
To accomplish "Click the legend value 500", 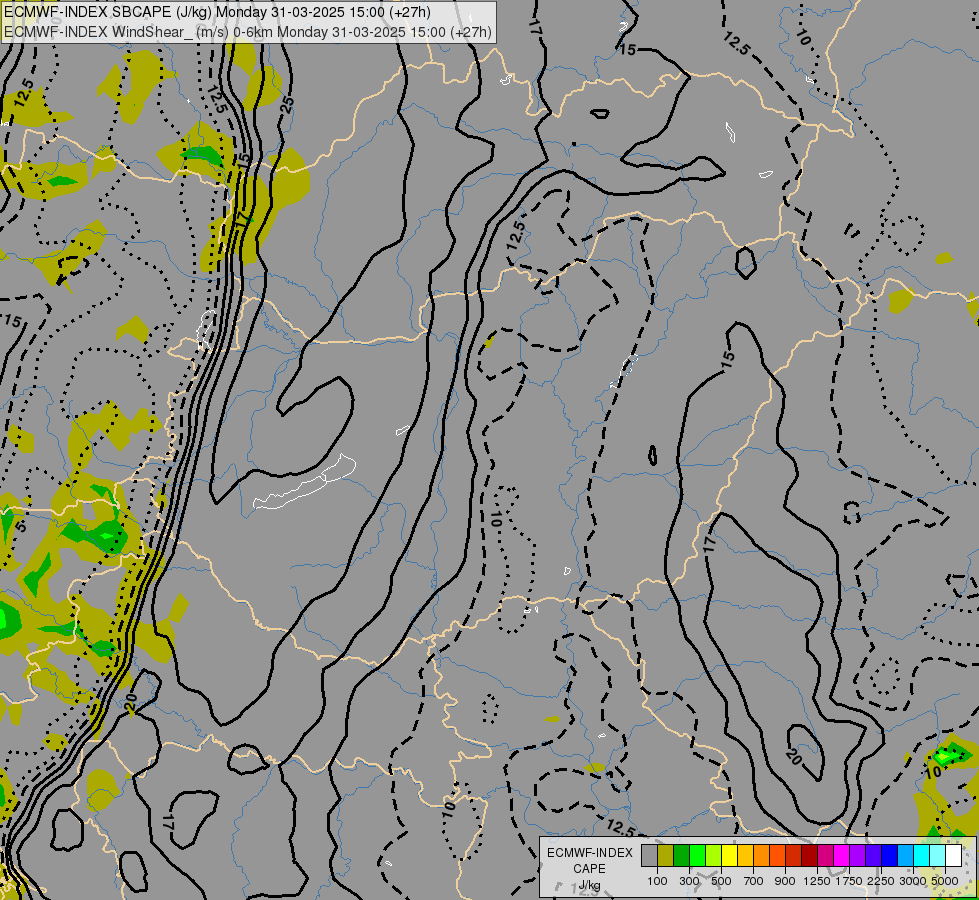I will (721, 881).
